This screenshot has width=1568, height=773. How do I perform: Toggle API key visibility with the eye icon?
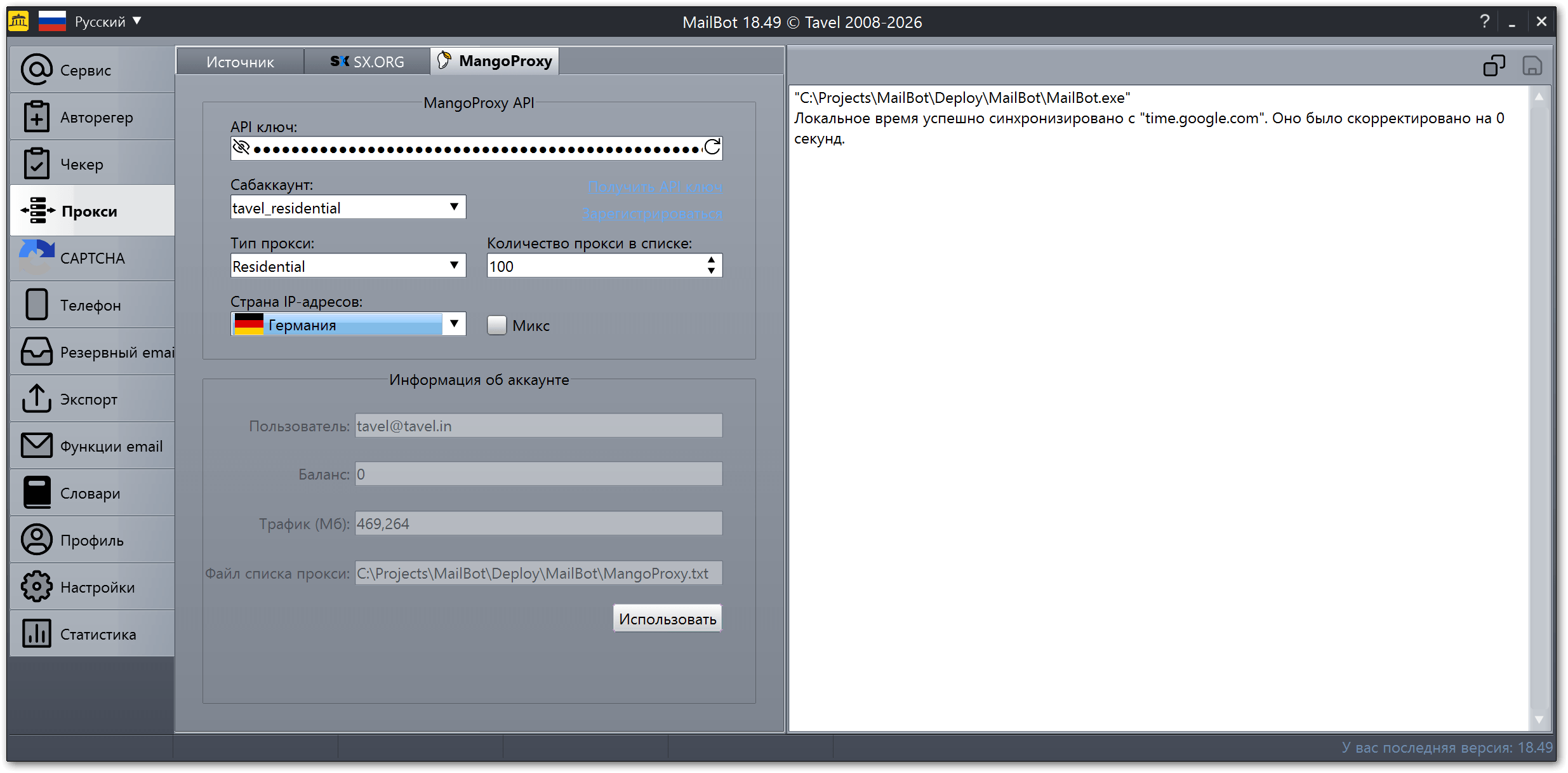[241, 147]
